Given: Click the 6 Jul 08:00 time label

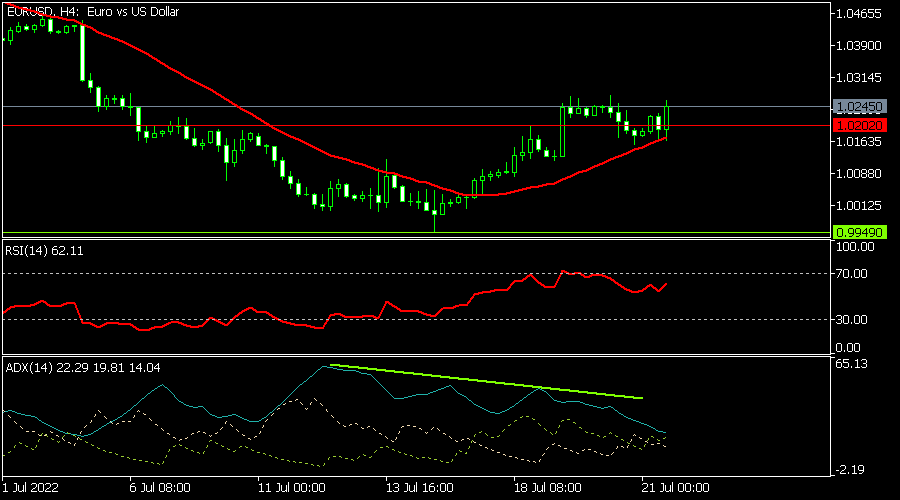Looking at the screenshot, I should click(x=160, y=488).
